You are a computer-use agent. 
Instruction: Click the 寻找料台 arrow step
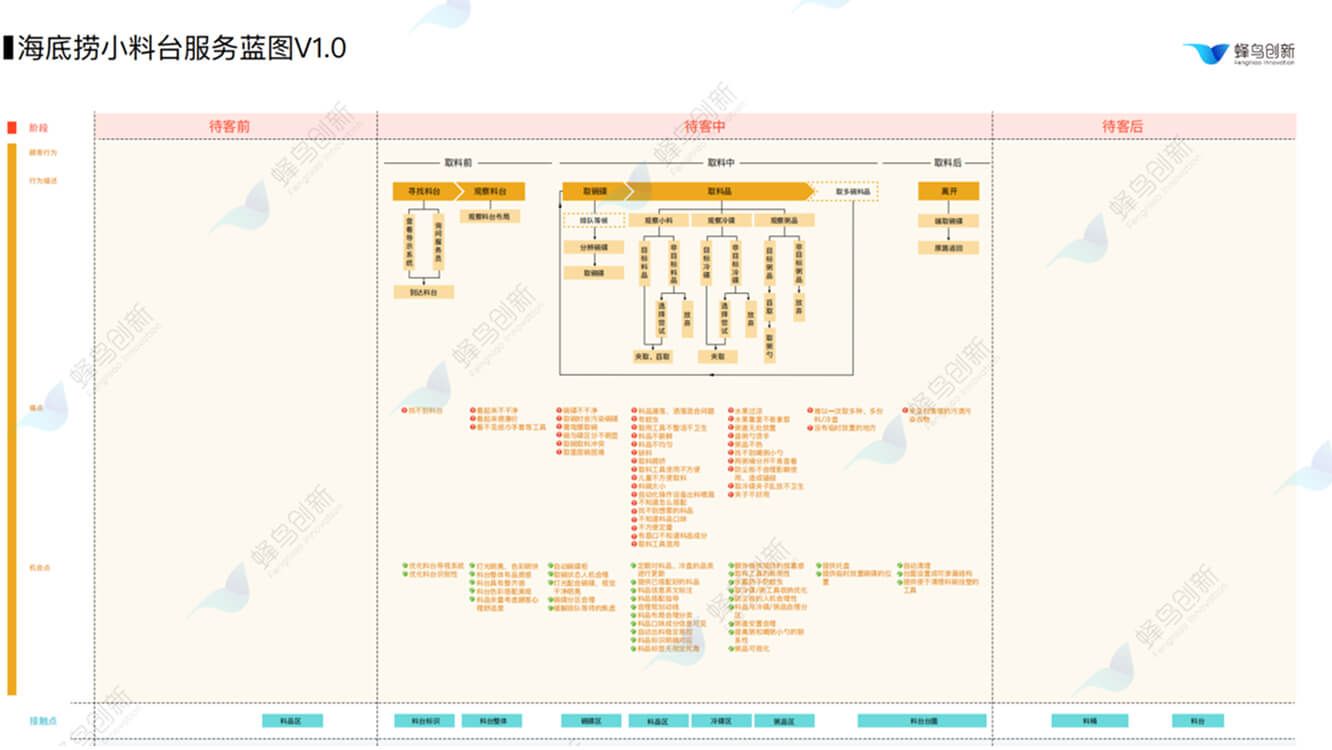tap(424, 191)
